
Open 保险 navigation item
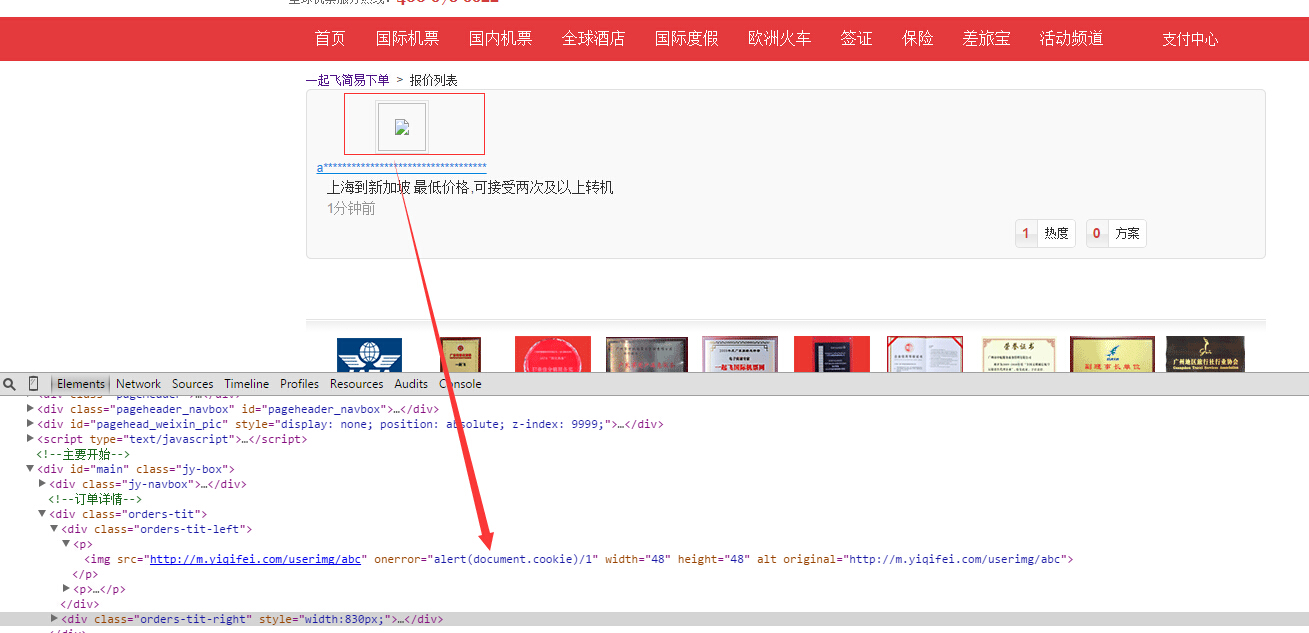coord(917,39)
